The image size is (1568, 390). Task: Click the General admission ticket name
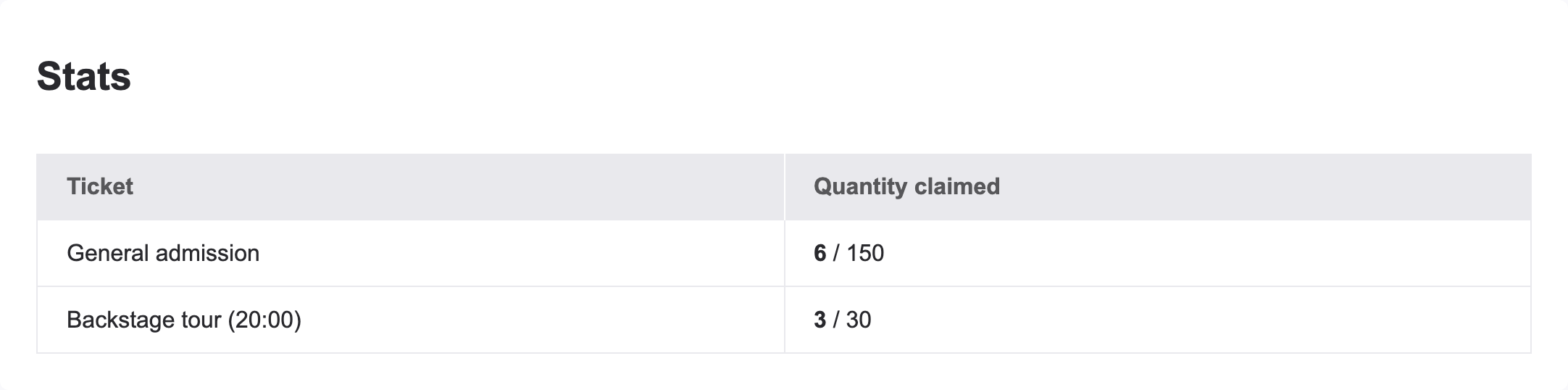point(163,253)
